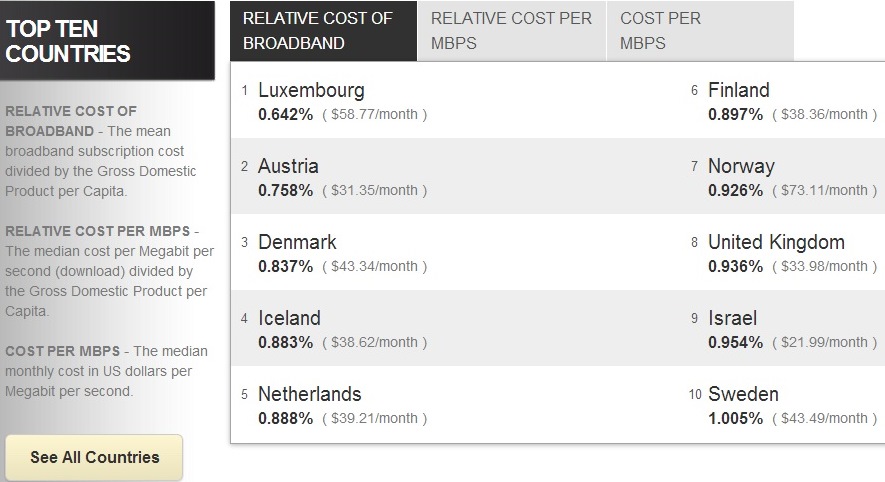
Task: Click Norway's $73.11/month price
Action: (x=824, y=191)
